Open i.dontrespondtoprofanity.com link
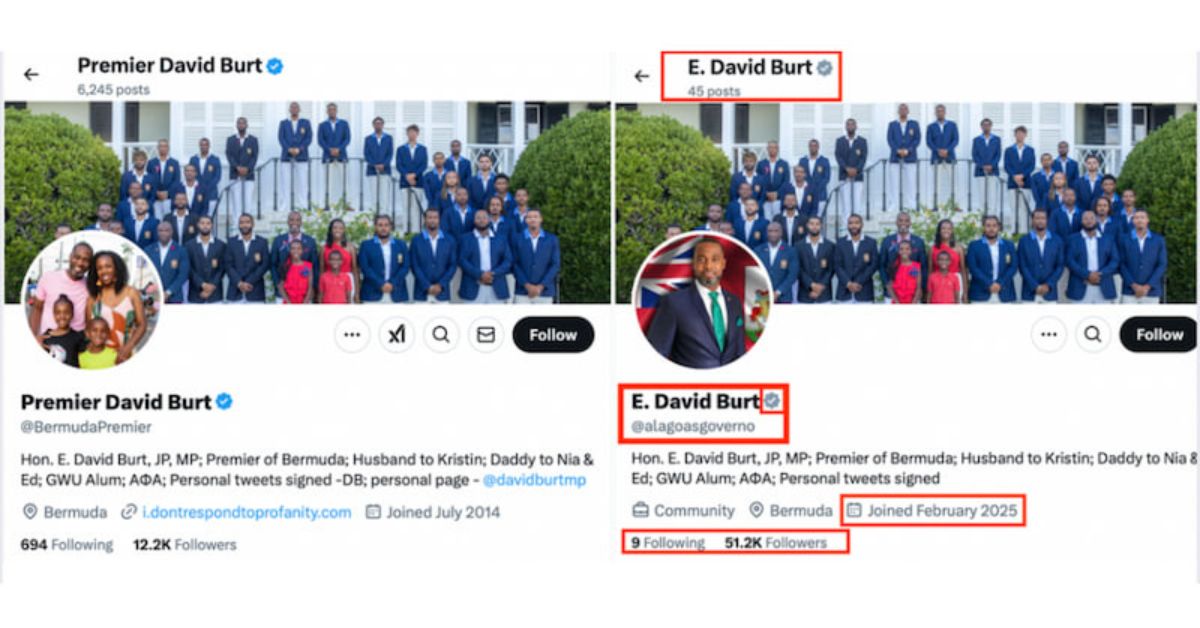The height and width of the screenshot is (628, 1200). (246, 512)
